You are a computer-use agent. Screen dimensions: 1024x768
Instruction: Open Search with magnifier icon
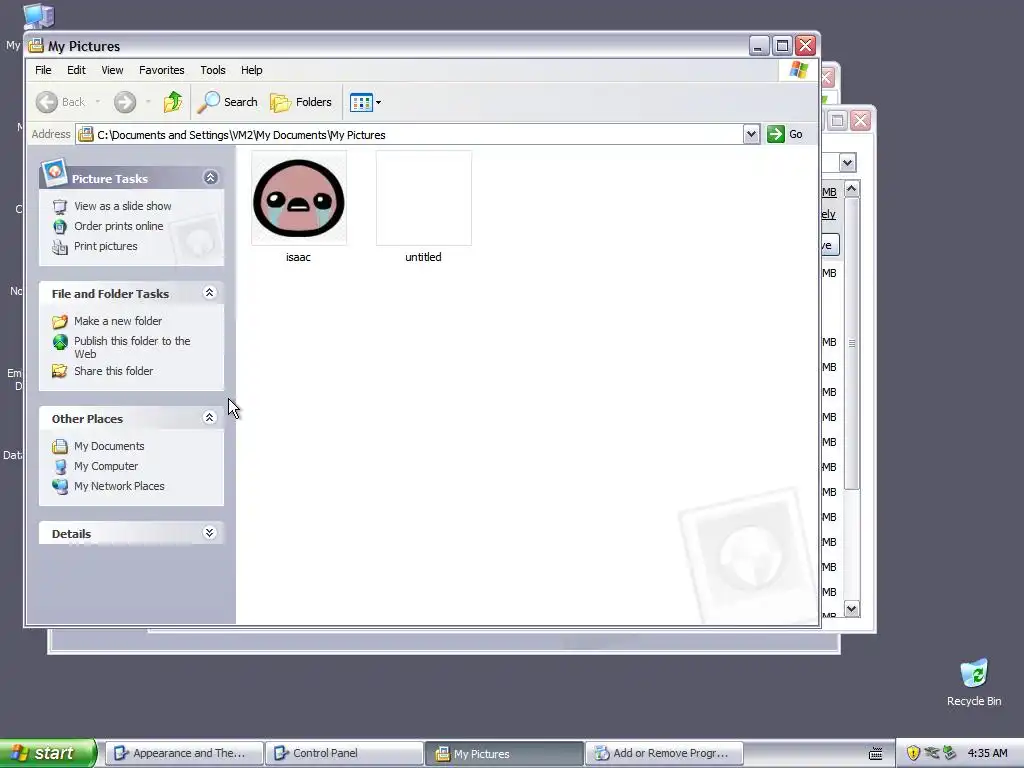pos(228,102)
